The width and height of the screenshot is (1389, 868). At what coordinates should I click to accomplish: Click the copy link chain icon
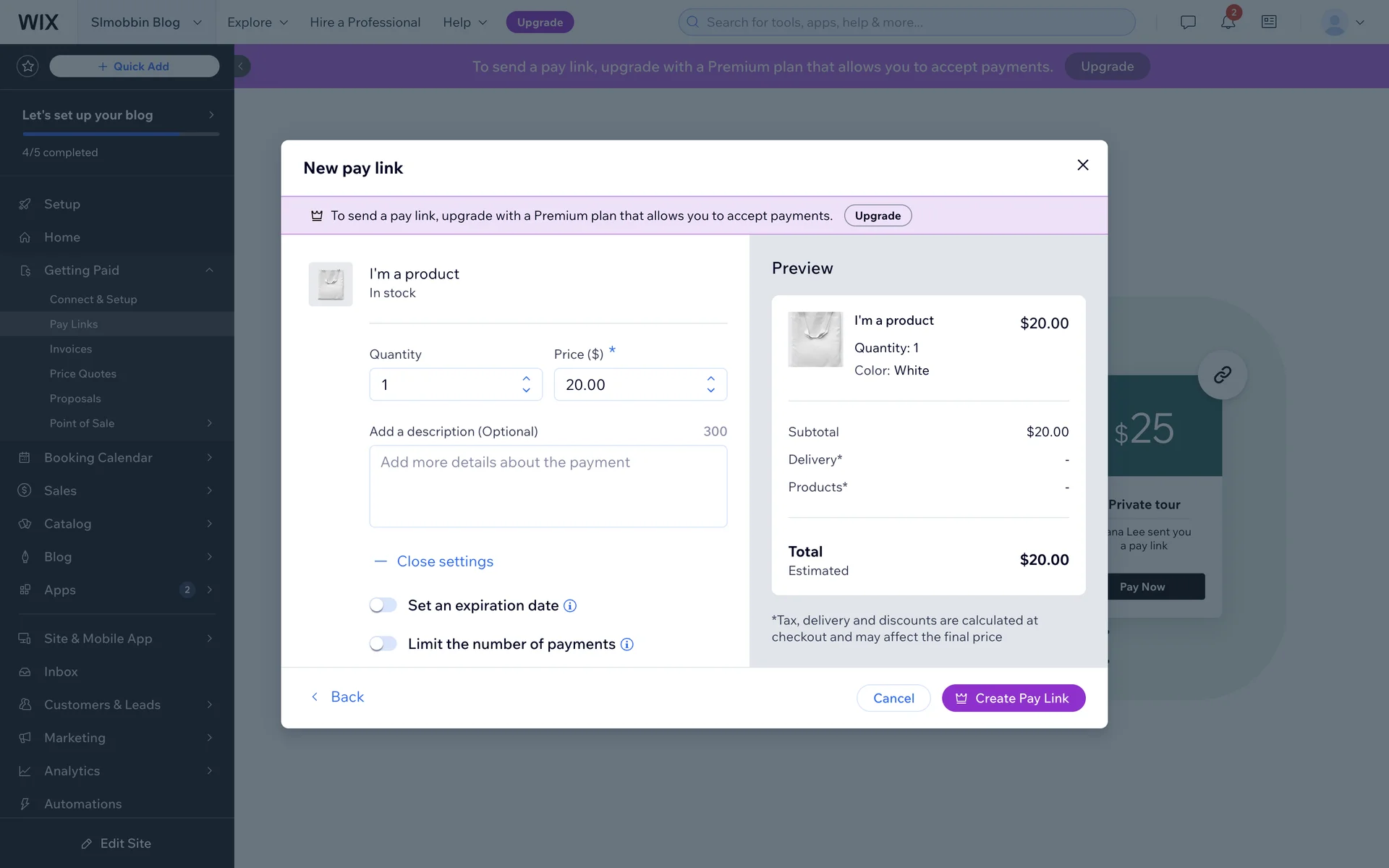[1222, 375]
